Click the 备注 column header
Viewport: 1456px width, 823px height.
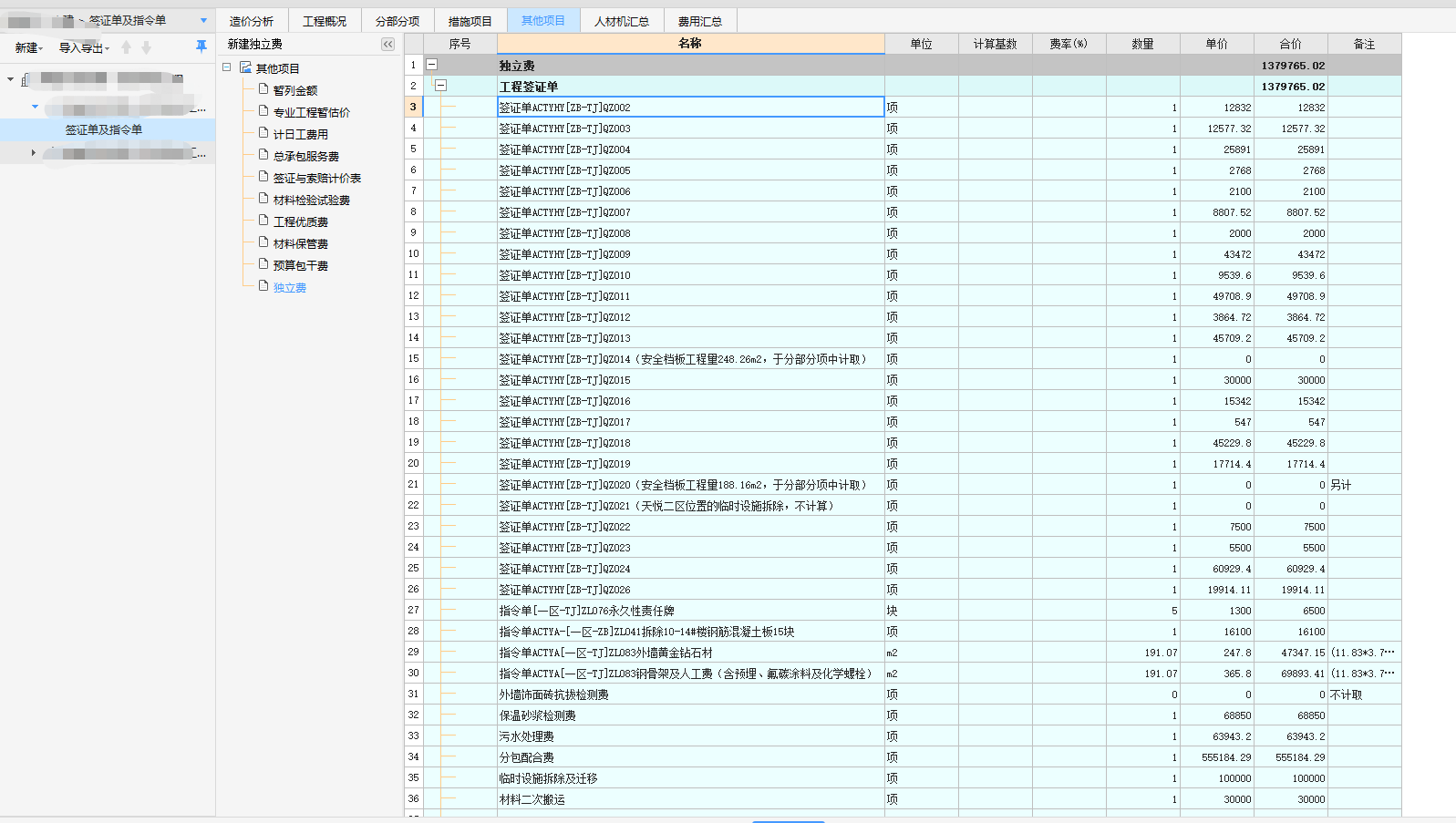tap(1364, 44)
